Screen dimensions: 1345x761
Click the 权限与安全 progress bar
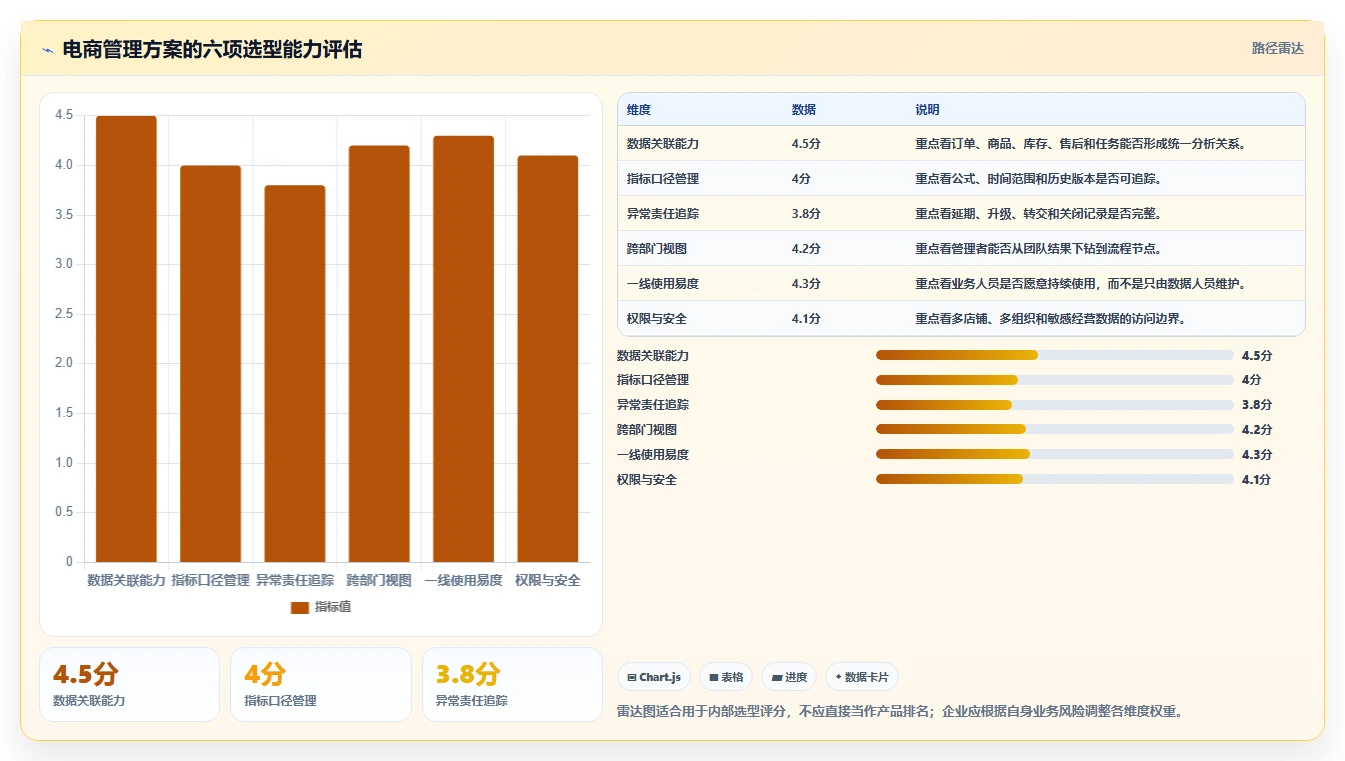(x=1054, y=479)
